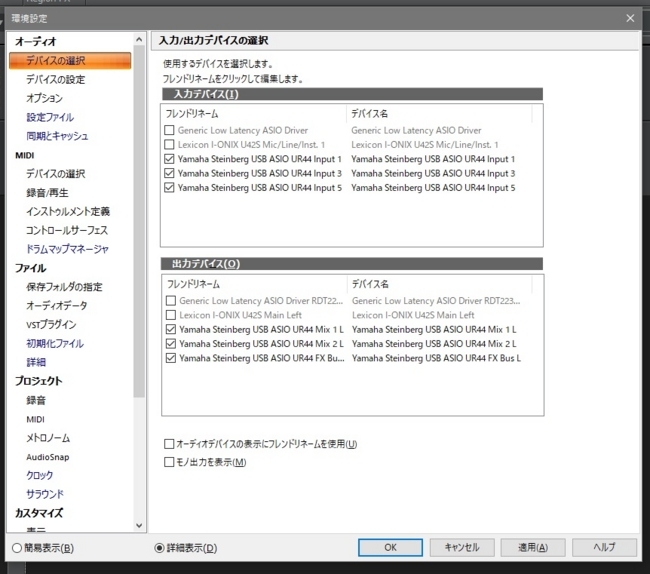Enable オーディオデバイスの表示にフレンドリネームを使用 checkbox
This screenshot has width=650, height=574.
(169, 444)
